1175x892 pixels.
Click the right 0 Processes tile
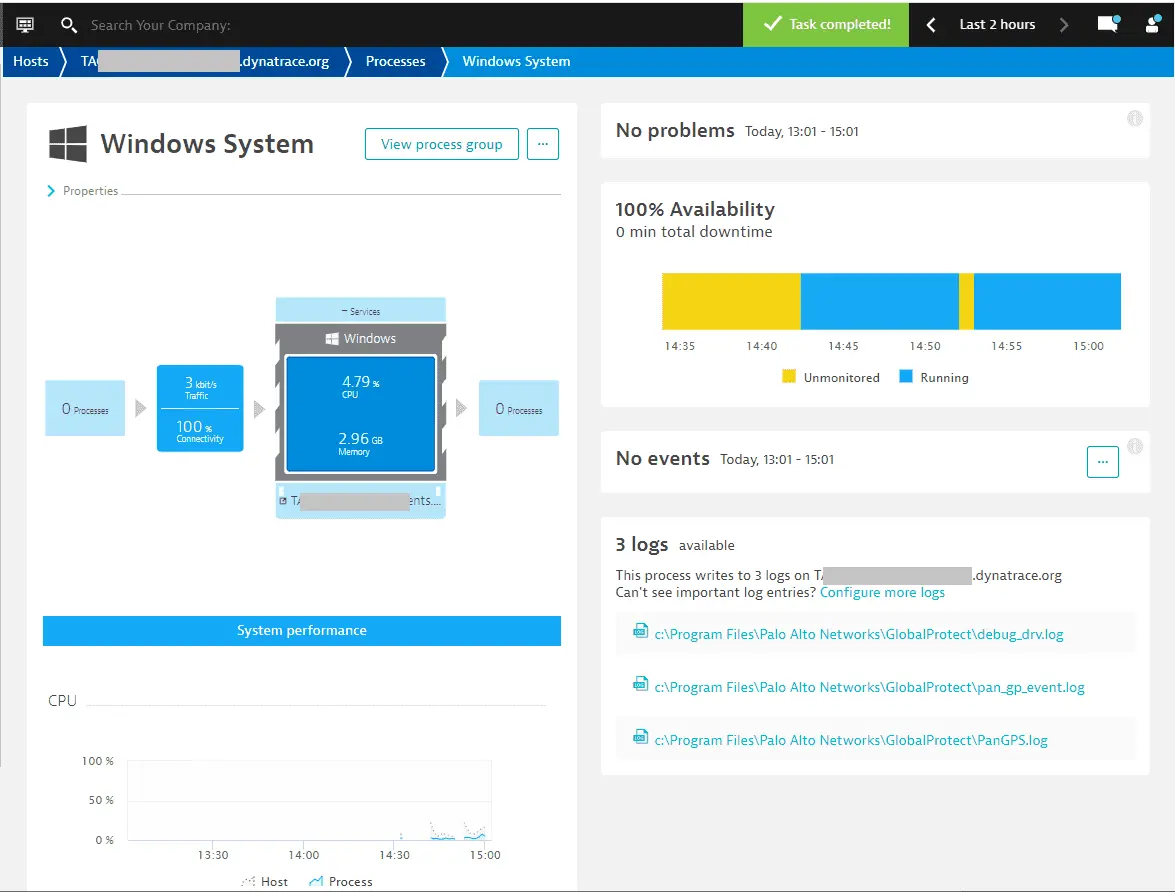pyautogui.click(x=519, y=409)
